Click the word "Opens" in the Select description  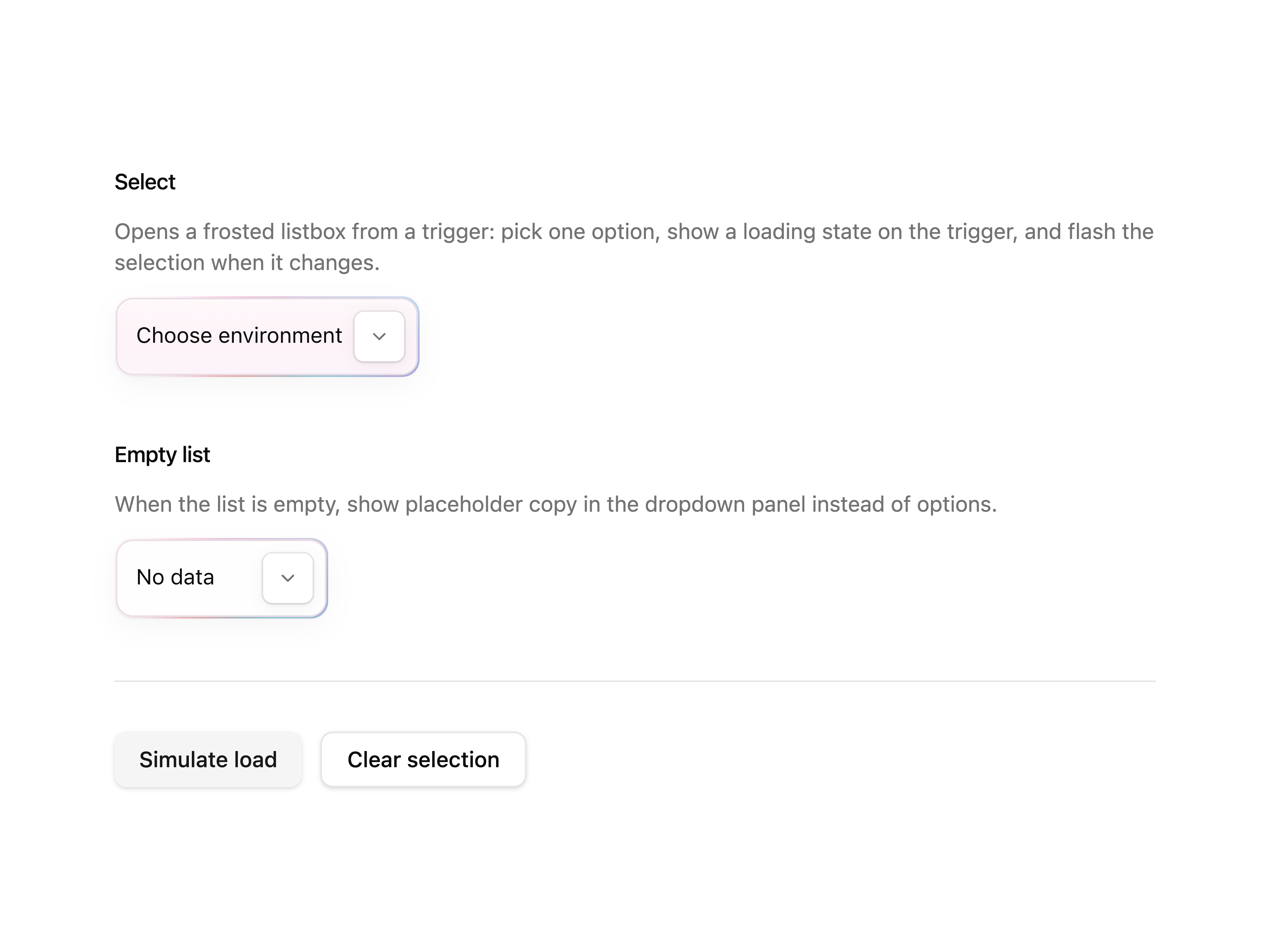(x=147, y=232)
